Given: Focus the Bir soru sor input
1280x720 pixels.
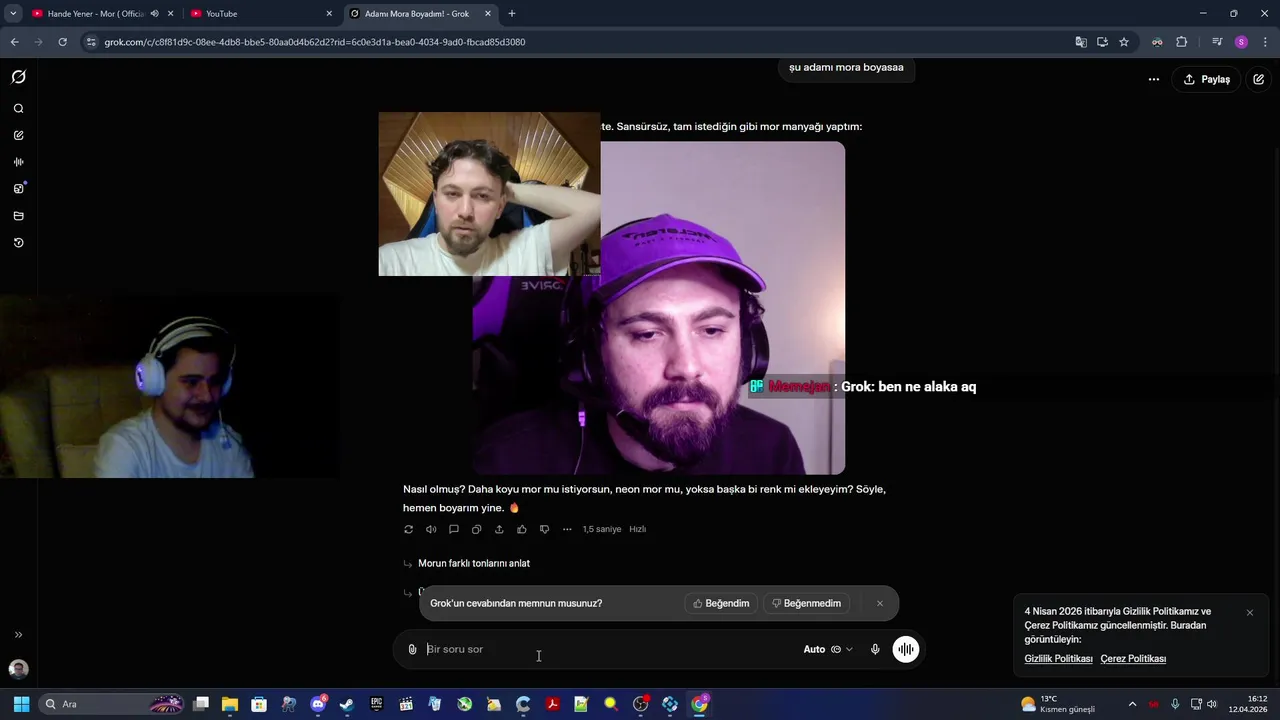Looking at the screenshot, I should point(610,649).
